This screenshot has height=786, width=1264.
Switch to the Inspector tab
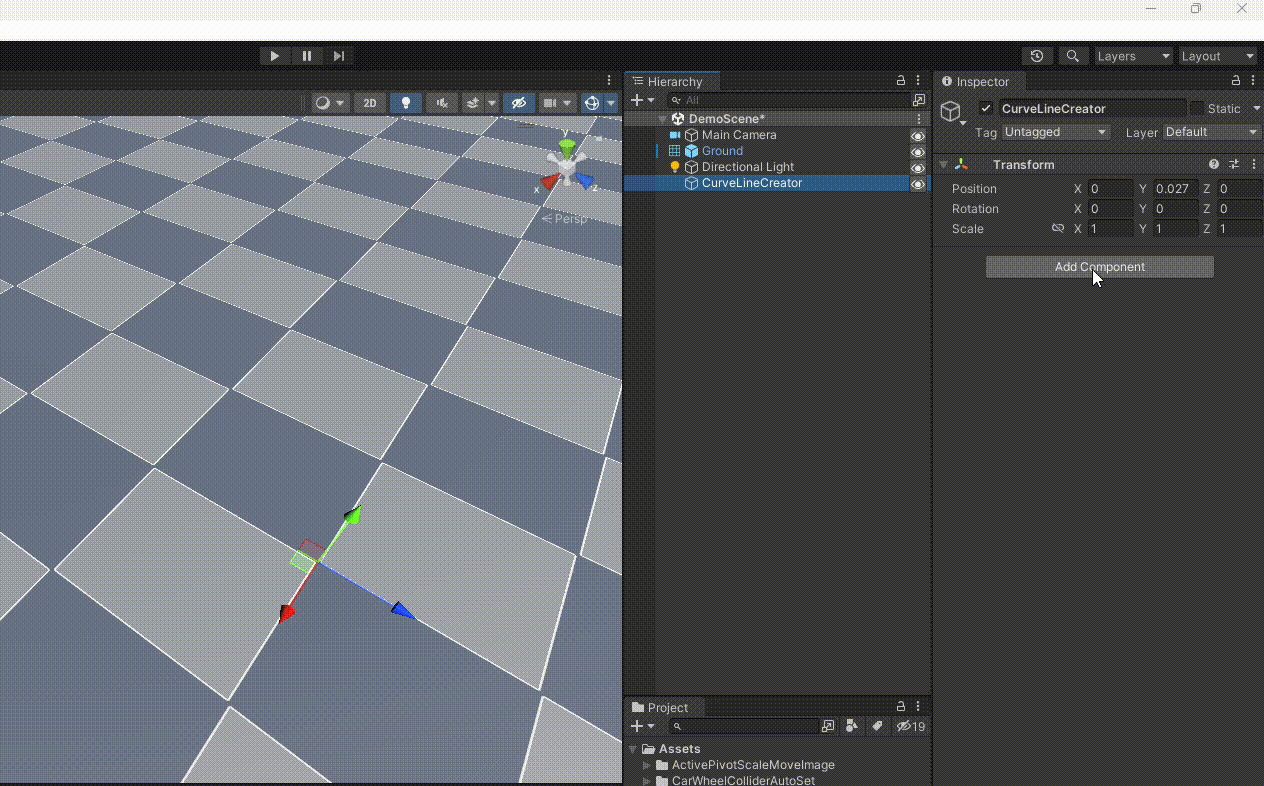coord(976,82)
